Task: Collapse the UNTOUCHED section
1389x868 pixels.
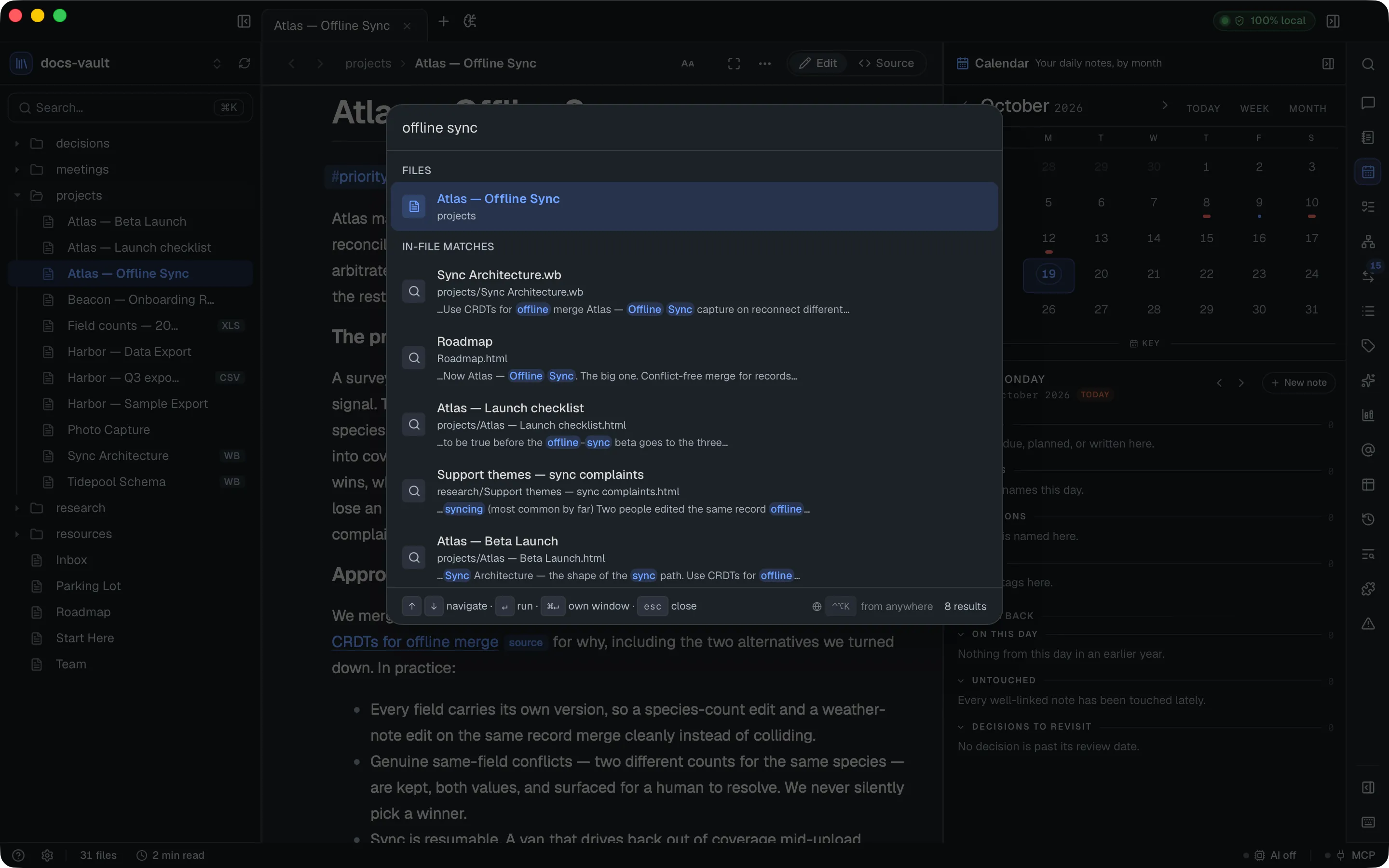Action: pos(961,680)
